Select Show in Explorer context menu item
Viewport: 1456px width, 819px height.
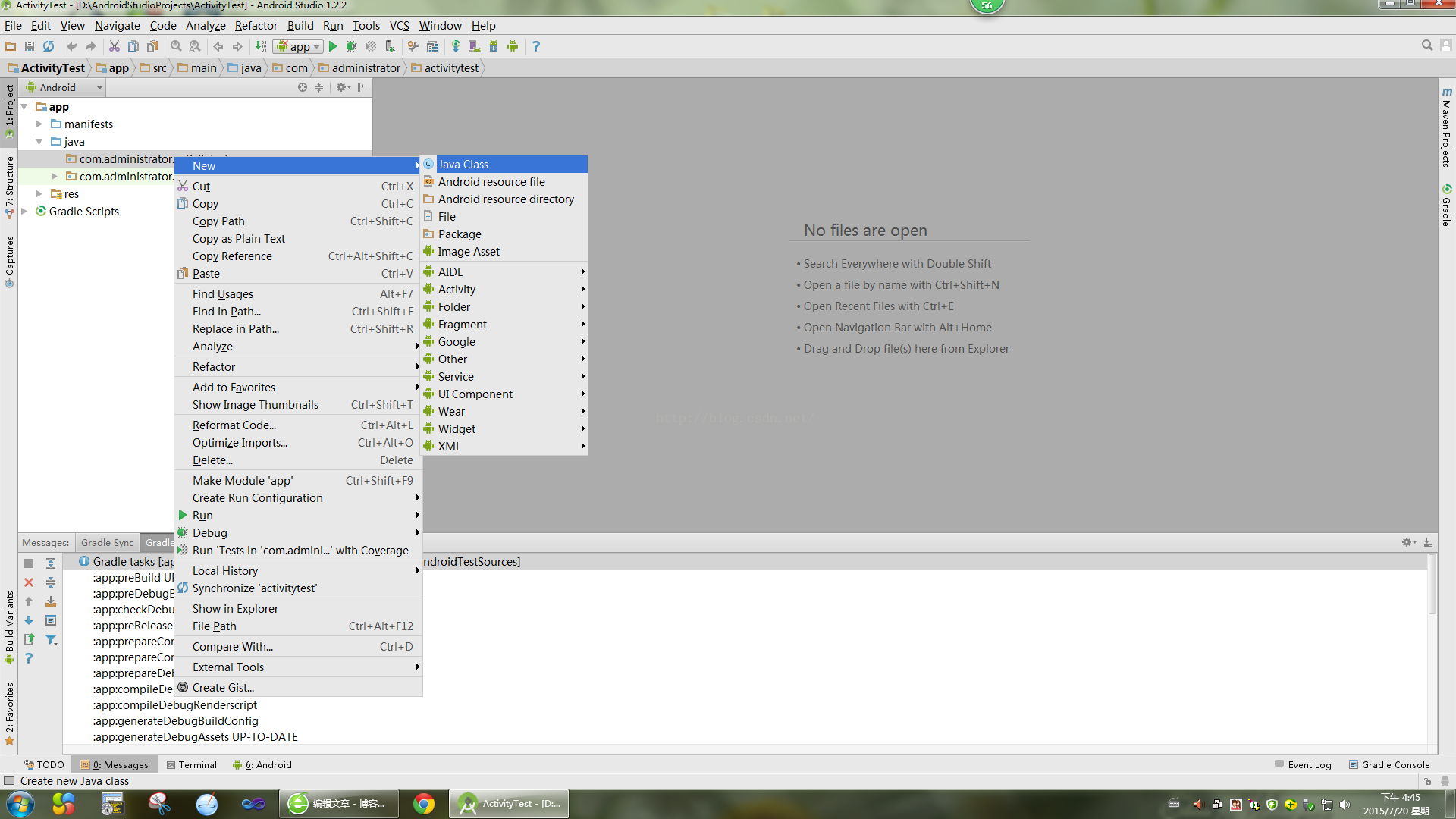298,609
